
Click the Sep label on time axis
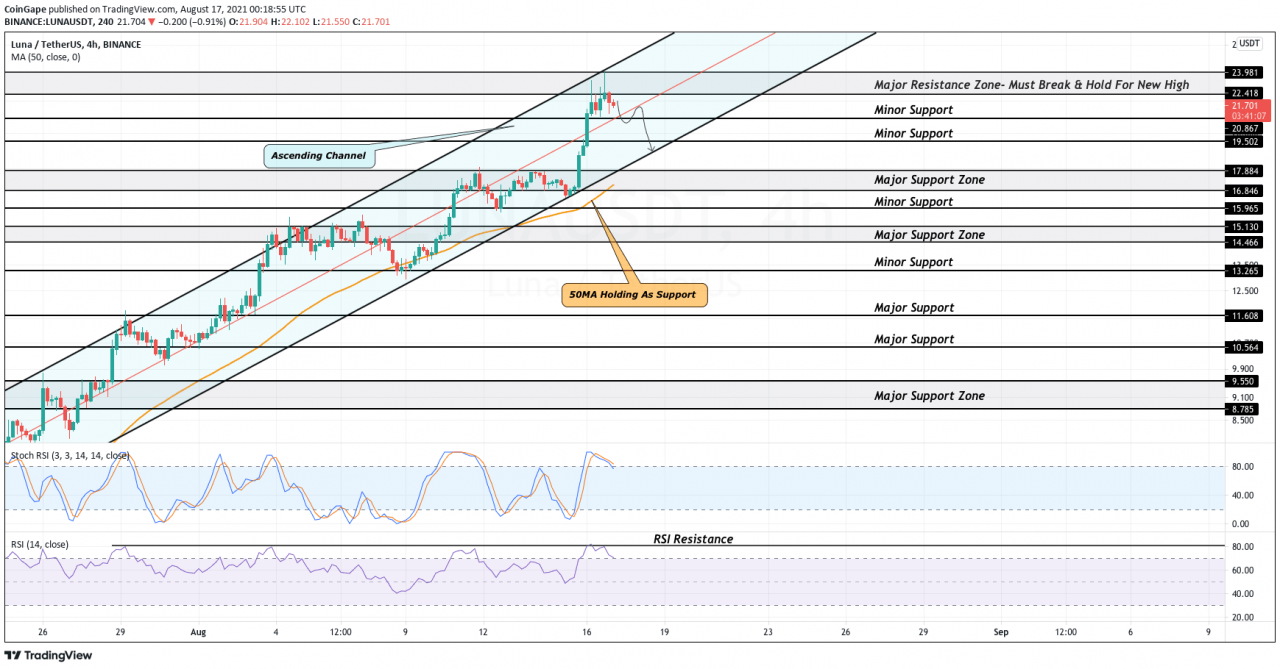999,632
